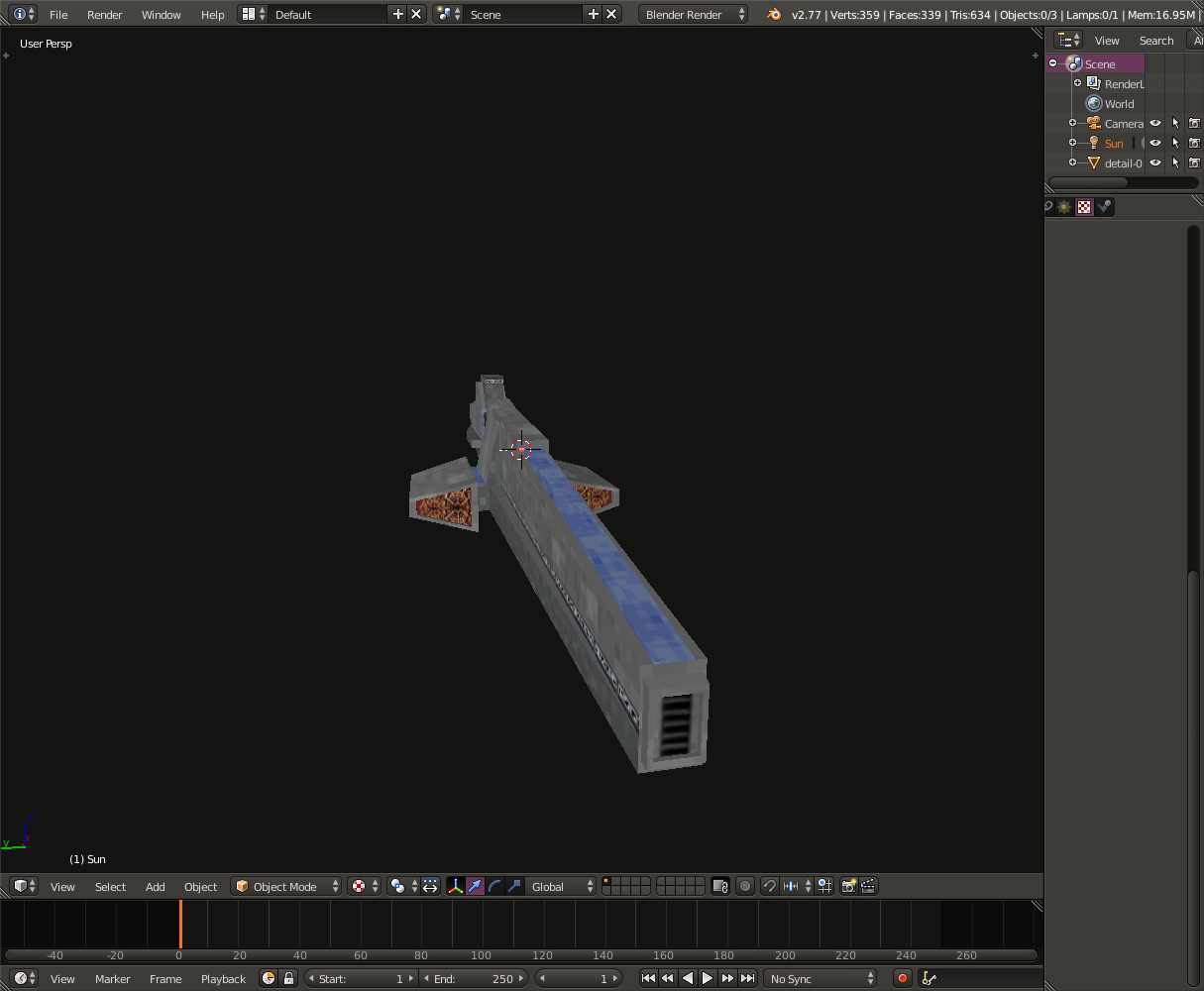Click the Add menu in viewport header
The height and width of the screenshot is (991, 1204).
pos(156,886)
